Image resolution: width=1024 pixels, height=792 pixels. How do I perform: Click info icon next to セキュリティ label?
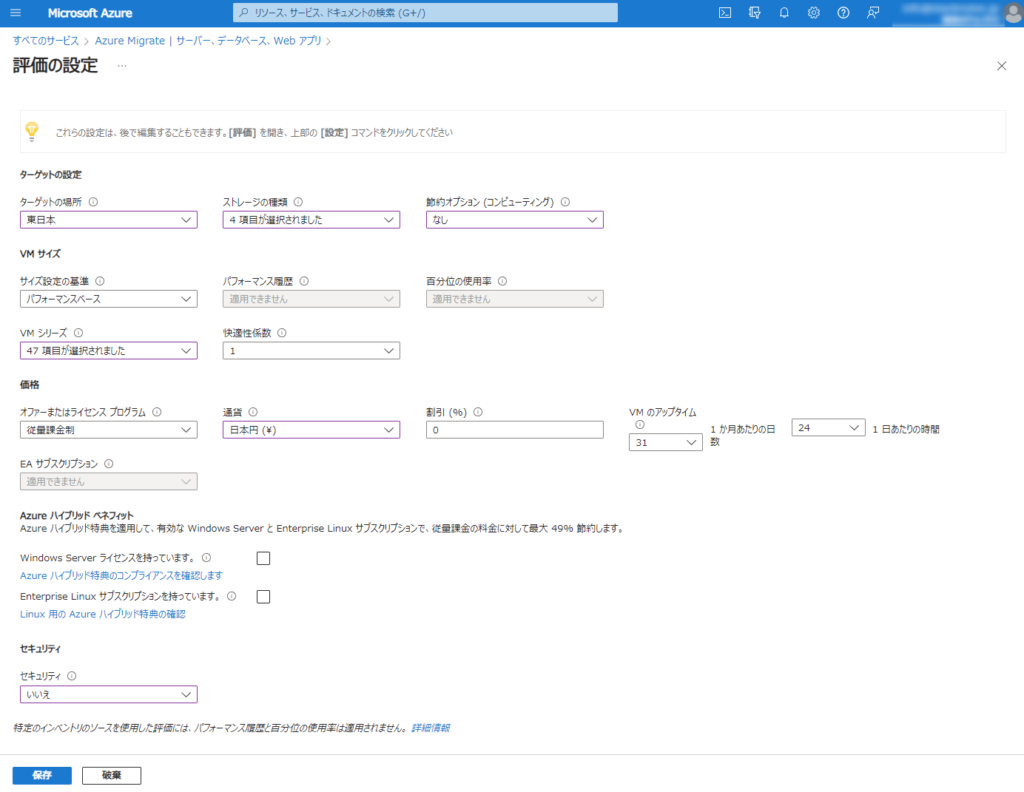point(72,676)
